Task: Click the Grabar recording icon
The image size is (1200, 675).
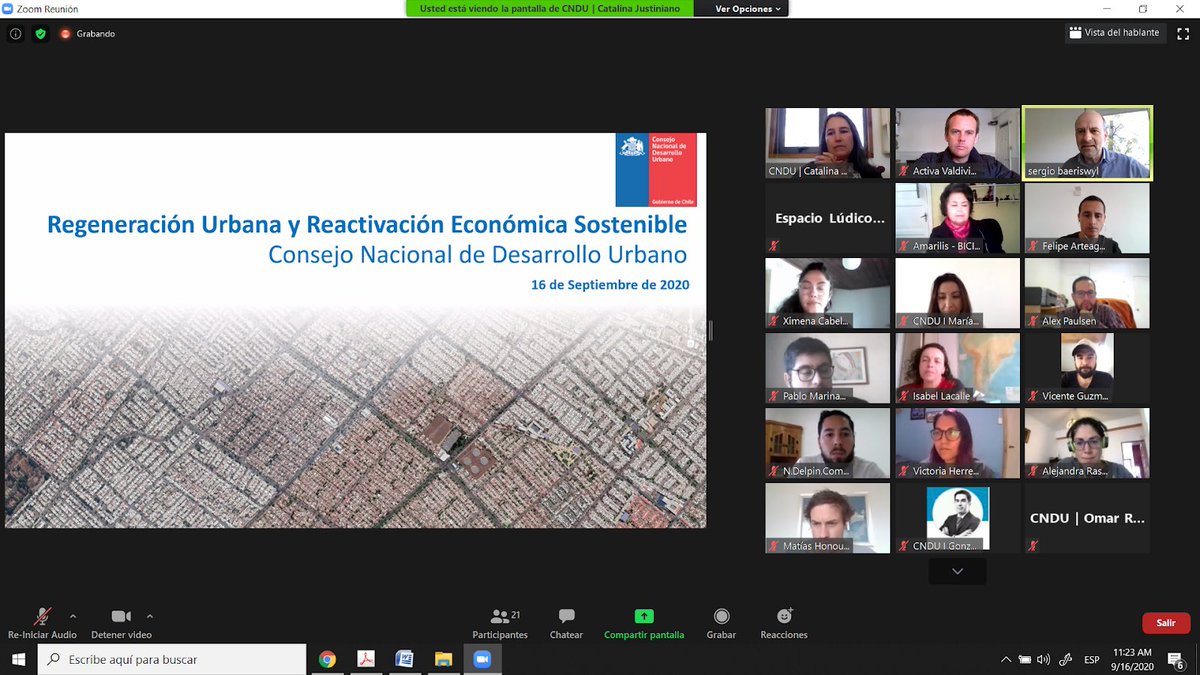Action: [x=721, y=618]
